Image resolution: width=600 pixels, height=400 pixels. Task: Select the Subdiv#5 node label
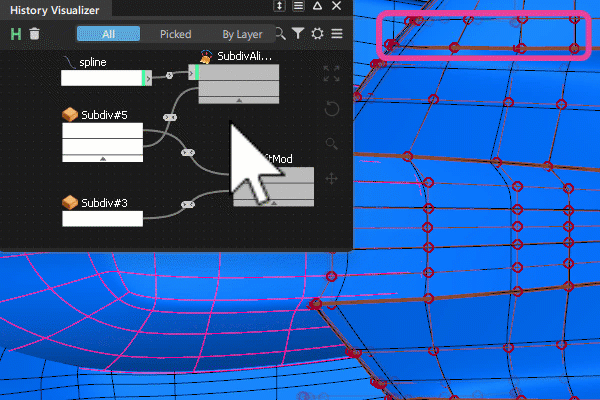(104, 115)
